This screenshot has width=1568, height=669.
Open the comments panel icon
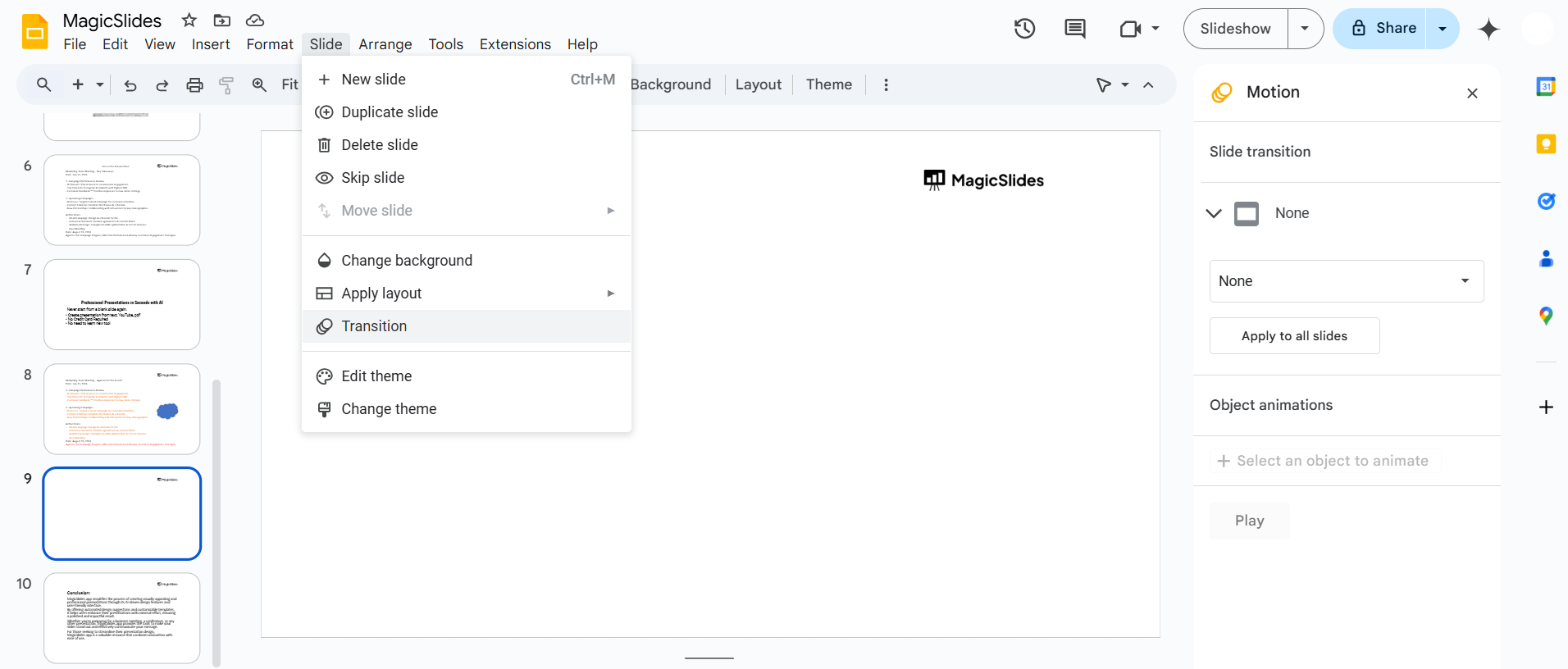click(1074, 29)
